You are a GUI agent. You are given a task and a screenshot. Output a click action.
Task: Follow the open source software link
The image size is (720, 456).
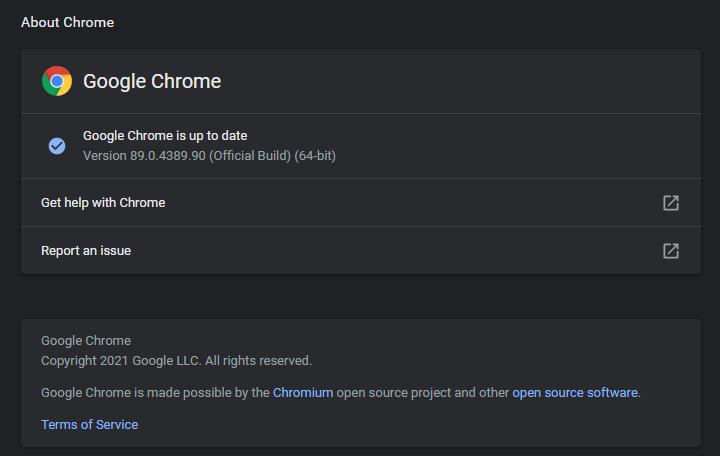575,393
